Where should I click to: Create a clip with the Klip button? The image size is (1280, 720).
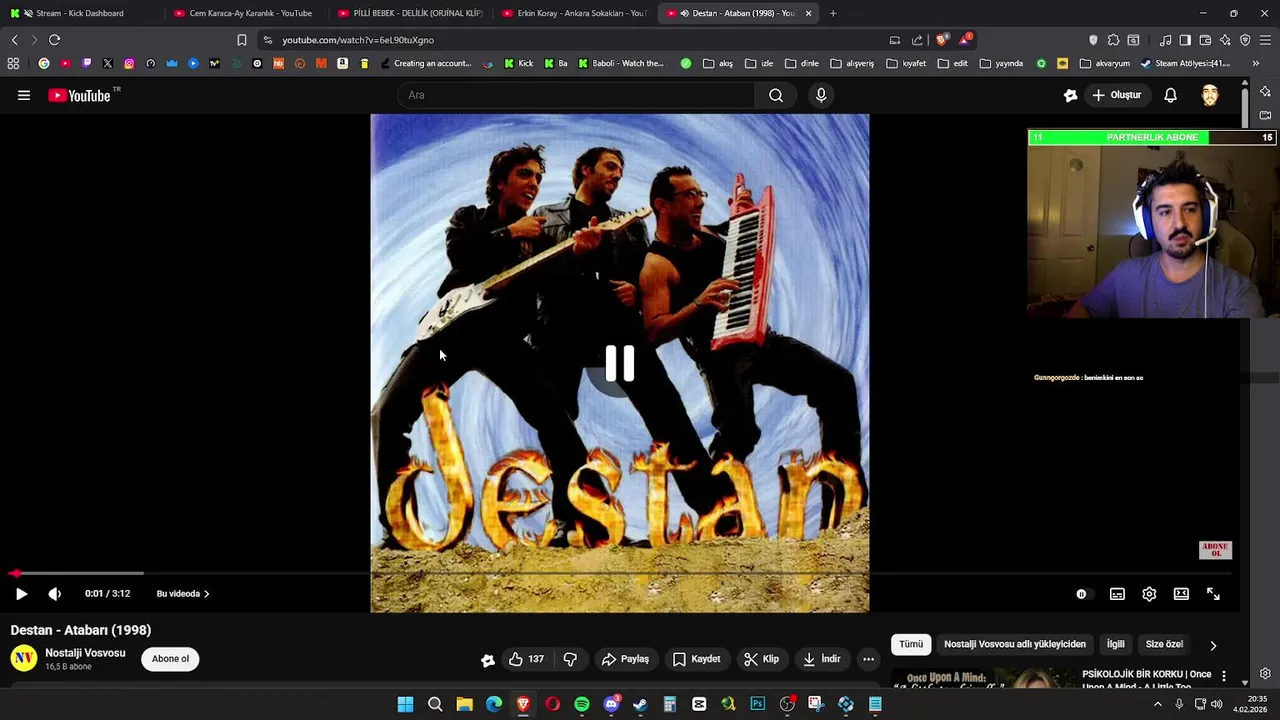point(761,659)
